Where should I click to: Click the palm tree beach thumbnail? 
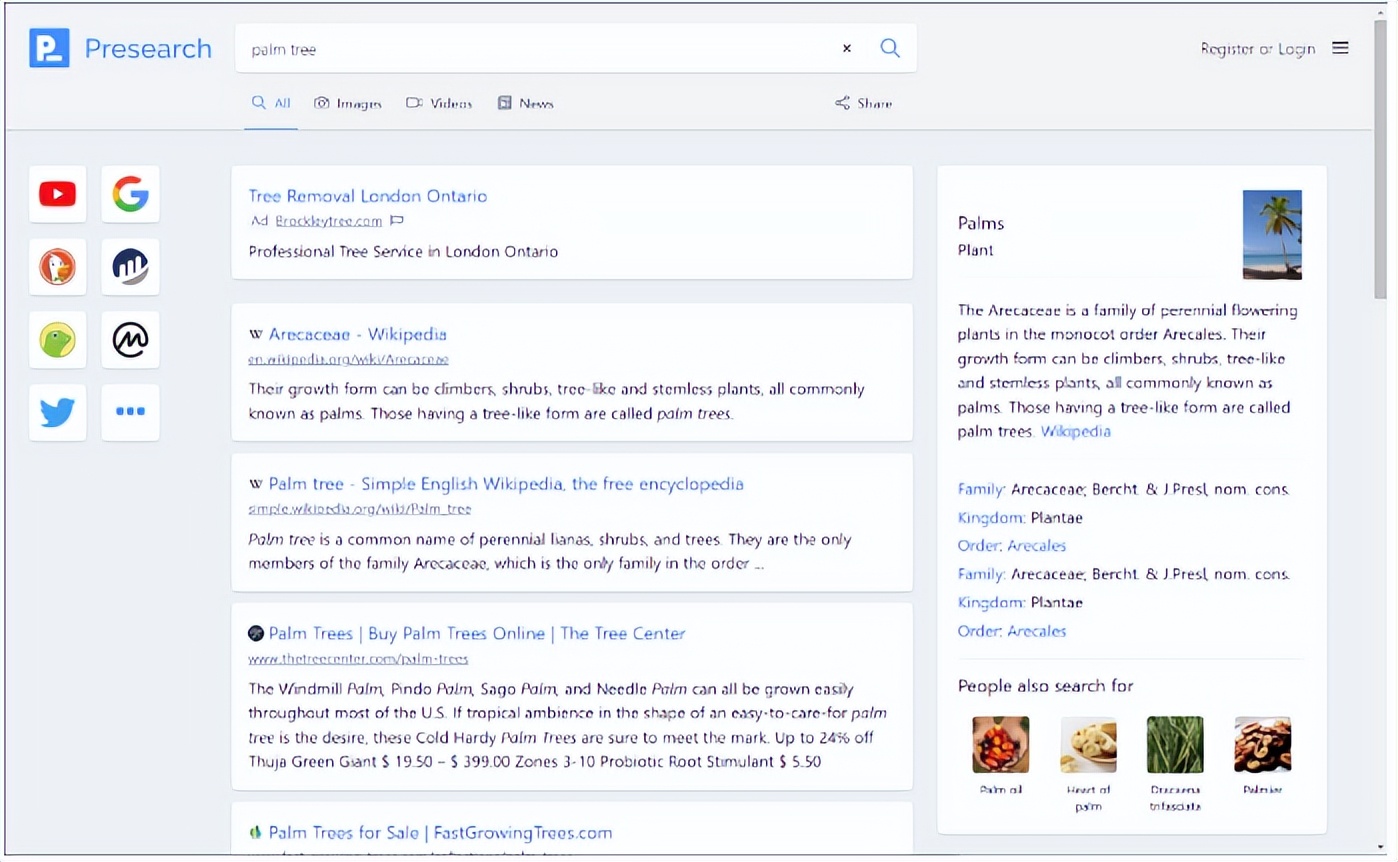1272,235
